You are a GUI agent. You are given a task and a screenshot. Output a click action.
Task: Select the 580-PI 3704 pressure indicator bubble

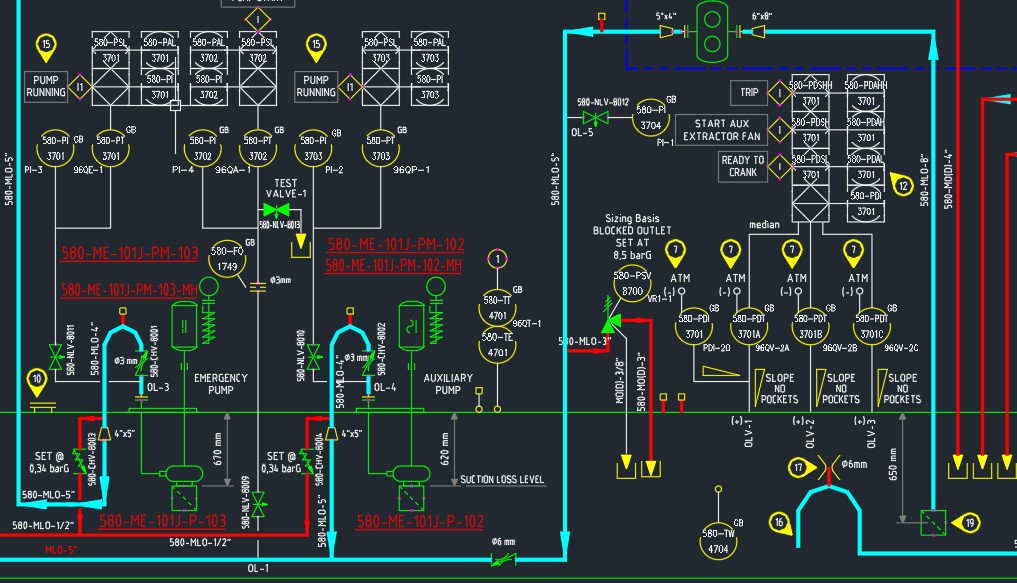coord(651,119)
